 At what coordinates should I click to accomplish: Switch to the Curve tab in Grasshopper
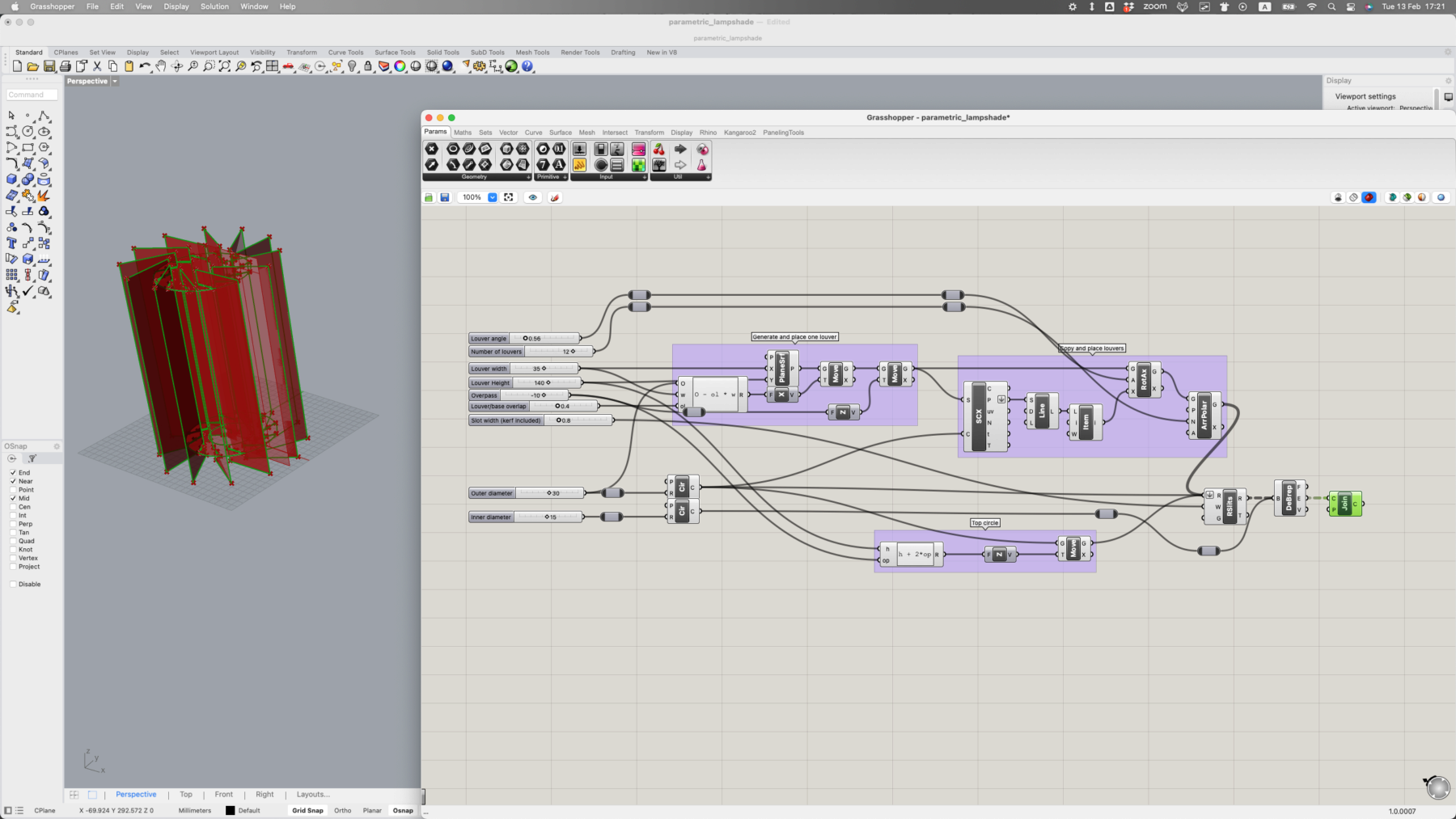533,133
